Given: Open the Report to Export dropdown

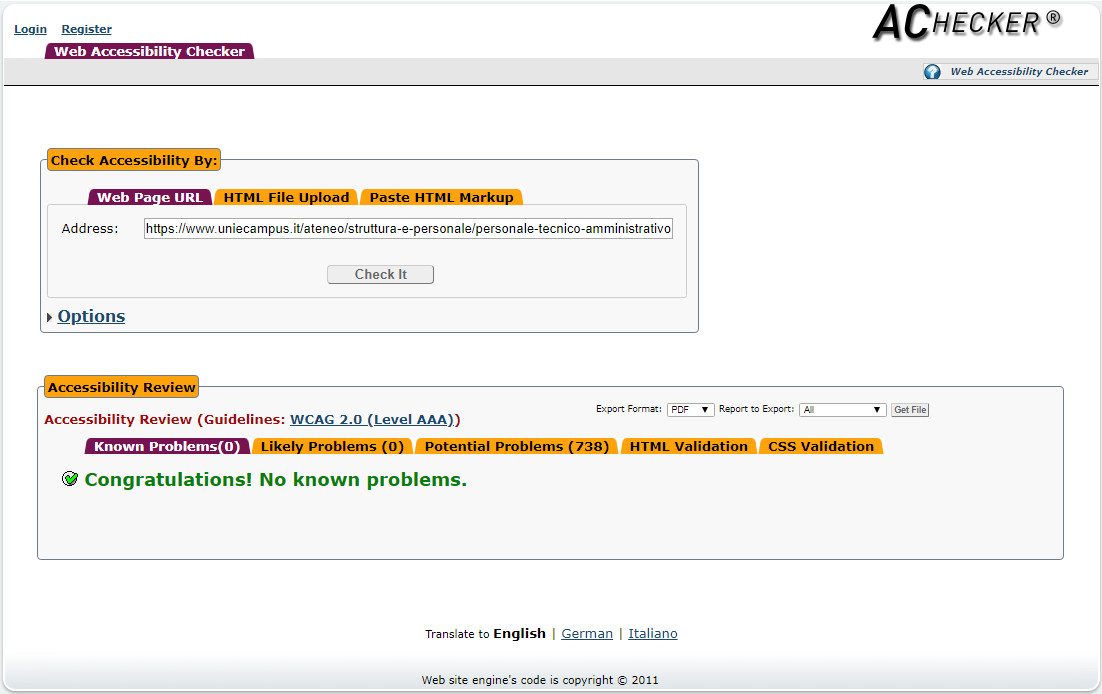Looking at the screenshot, I should [842, 409].
